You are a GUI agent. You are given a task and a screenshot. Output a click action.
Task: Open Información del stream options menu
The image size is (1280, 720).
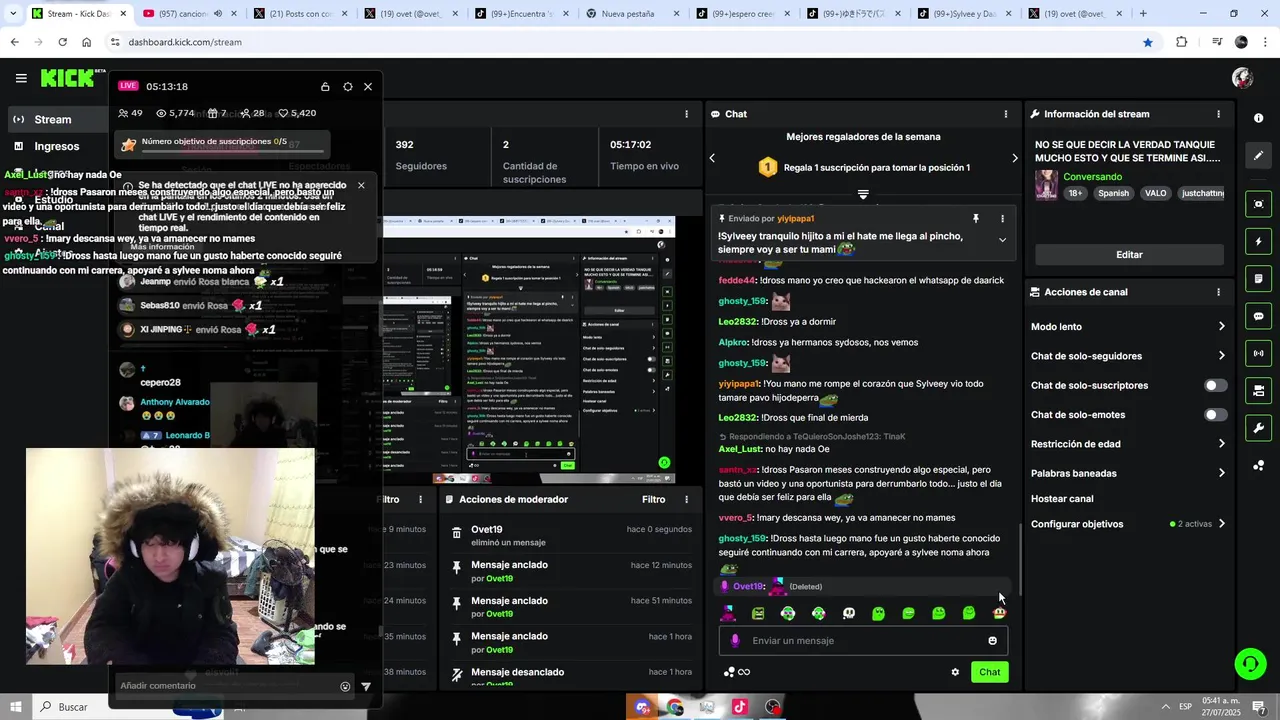coord(1218,114)
